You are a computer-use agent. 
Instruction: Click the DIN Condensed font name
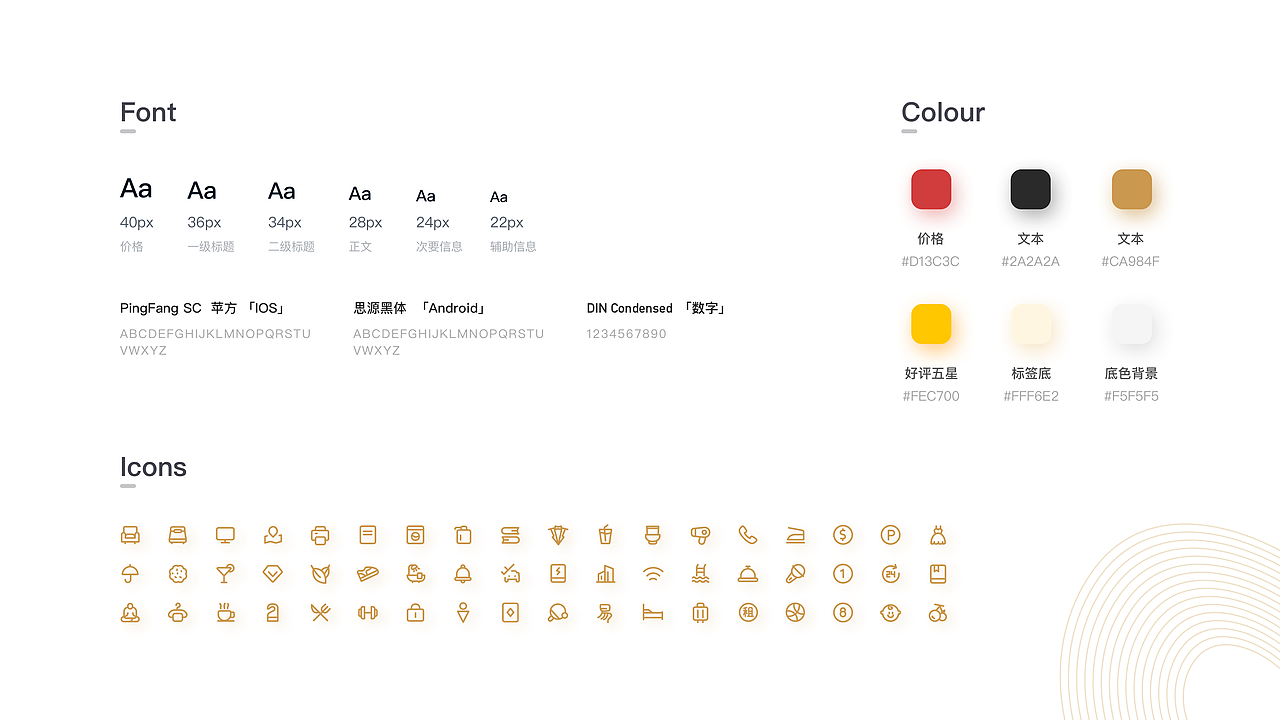pyautogui.click(x=629, y=308)
